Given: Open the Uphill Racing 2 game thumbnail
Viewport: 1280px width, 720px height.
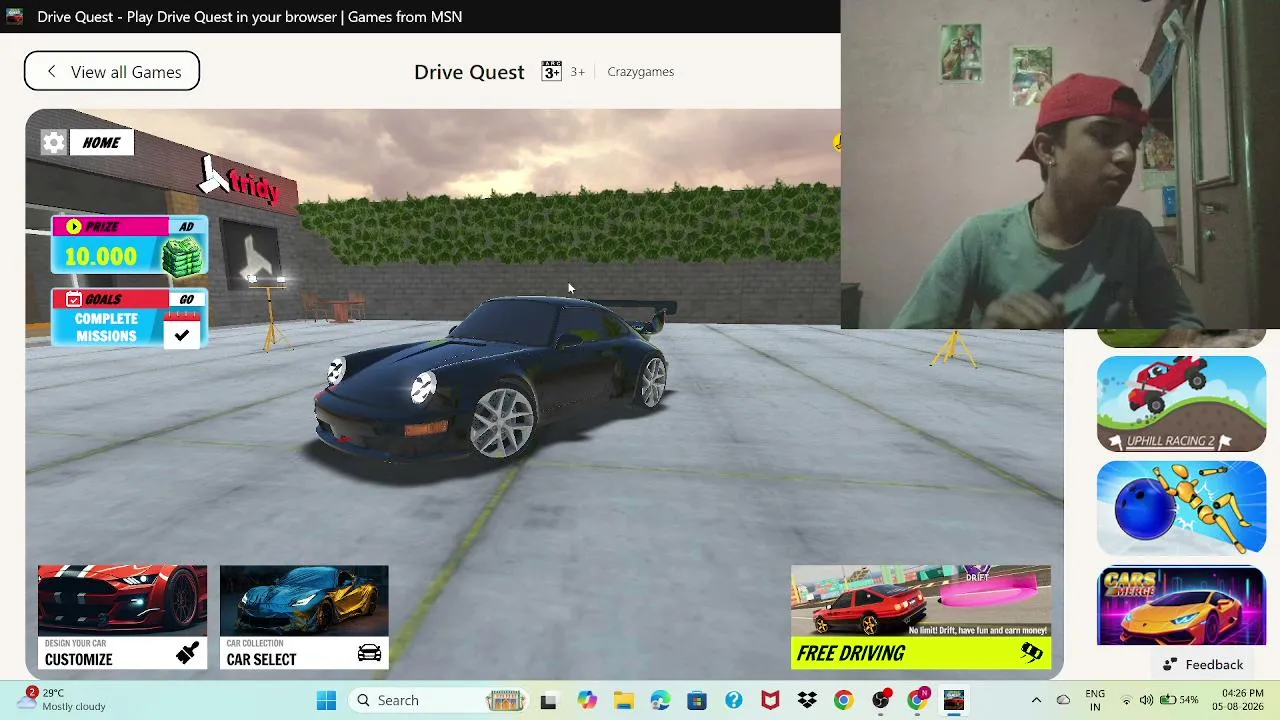Looking at the screenshot, I should point(1181,404).
